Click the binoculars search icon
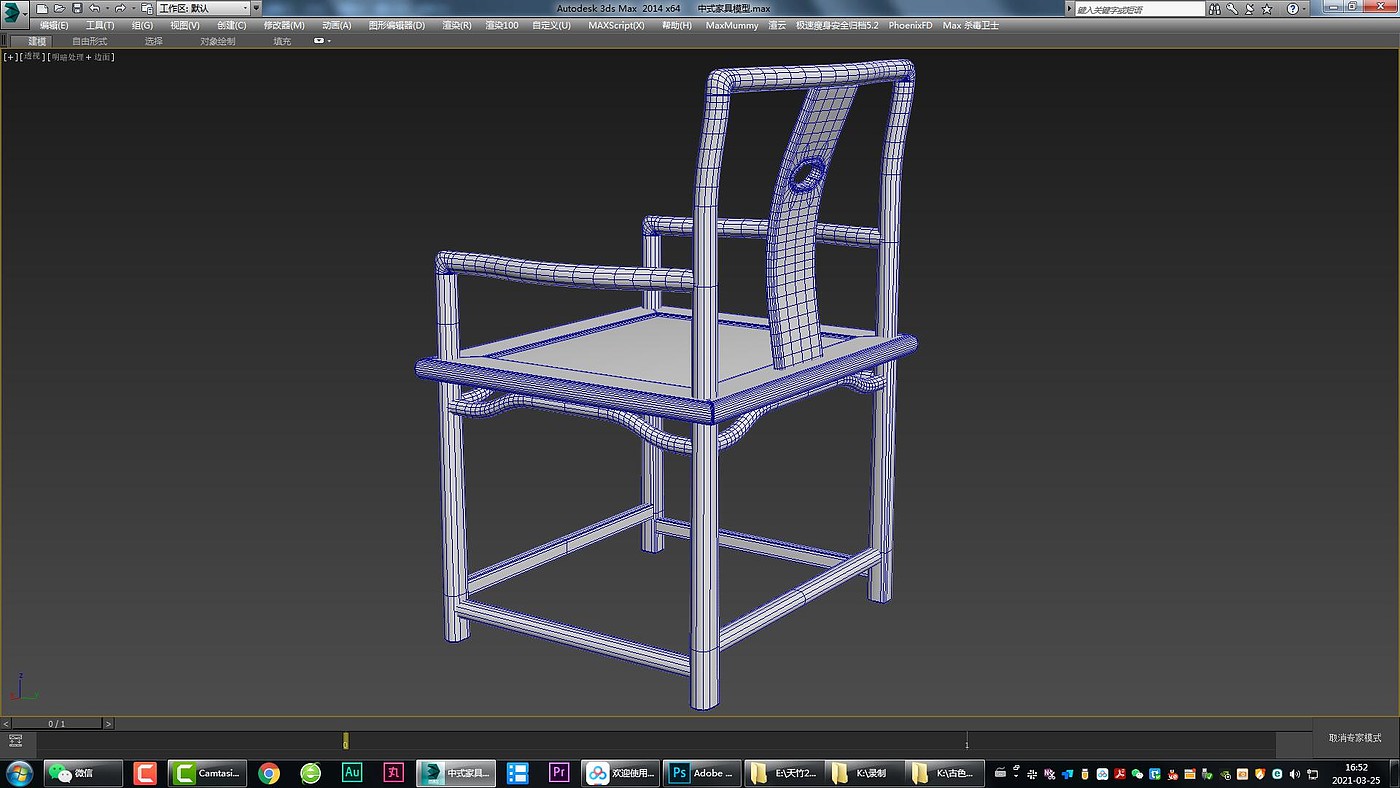Viewport: 1400px width, 788px height. click(x=1216, y=8)
